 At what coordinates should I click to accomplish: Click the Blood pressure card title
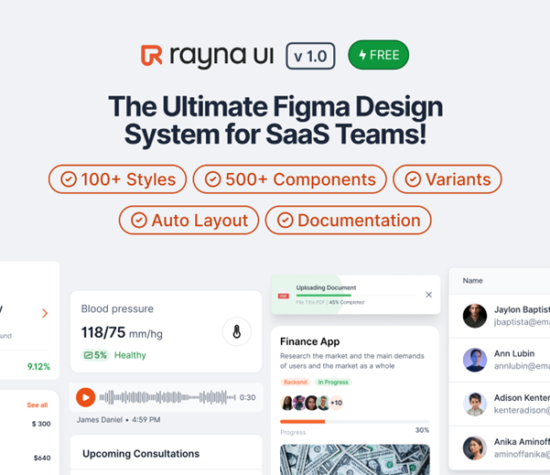click(117, 309)
